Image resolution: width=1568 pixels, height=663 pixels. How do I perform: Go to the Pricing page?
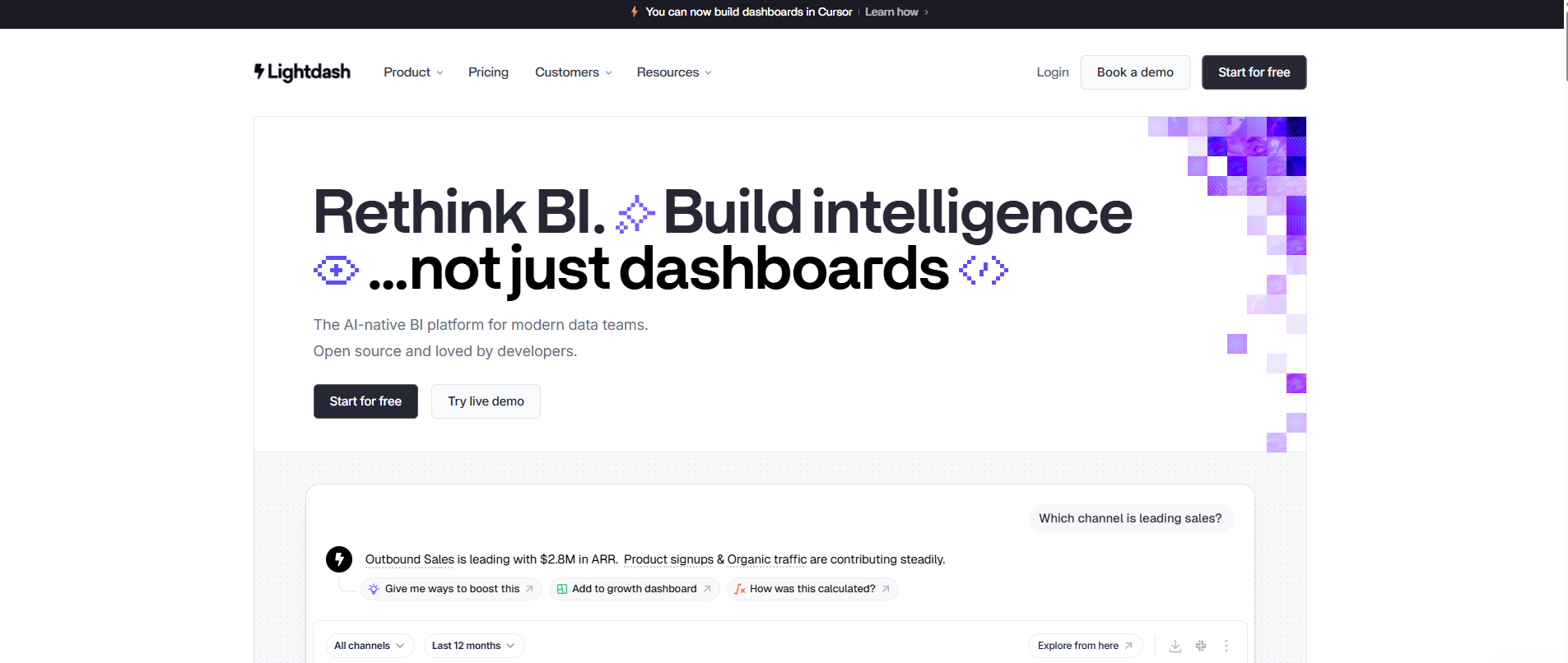(x=488, y=72)
